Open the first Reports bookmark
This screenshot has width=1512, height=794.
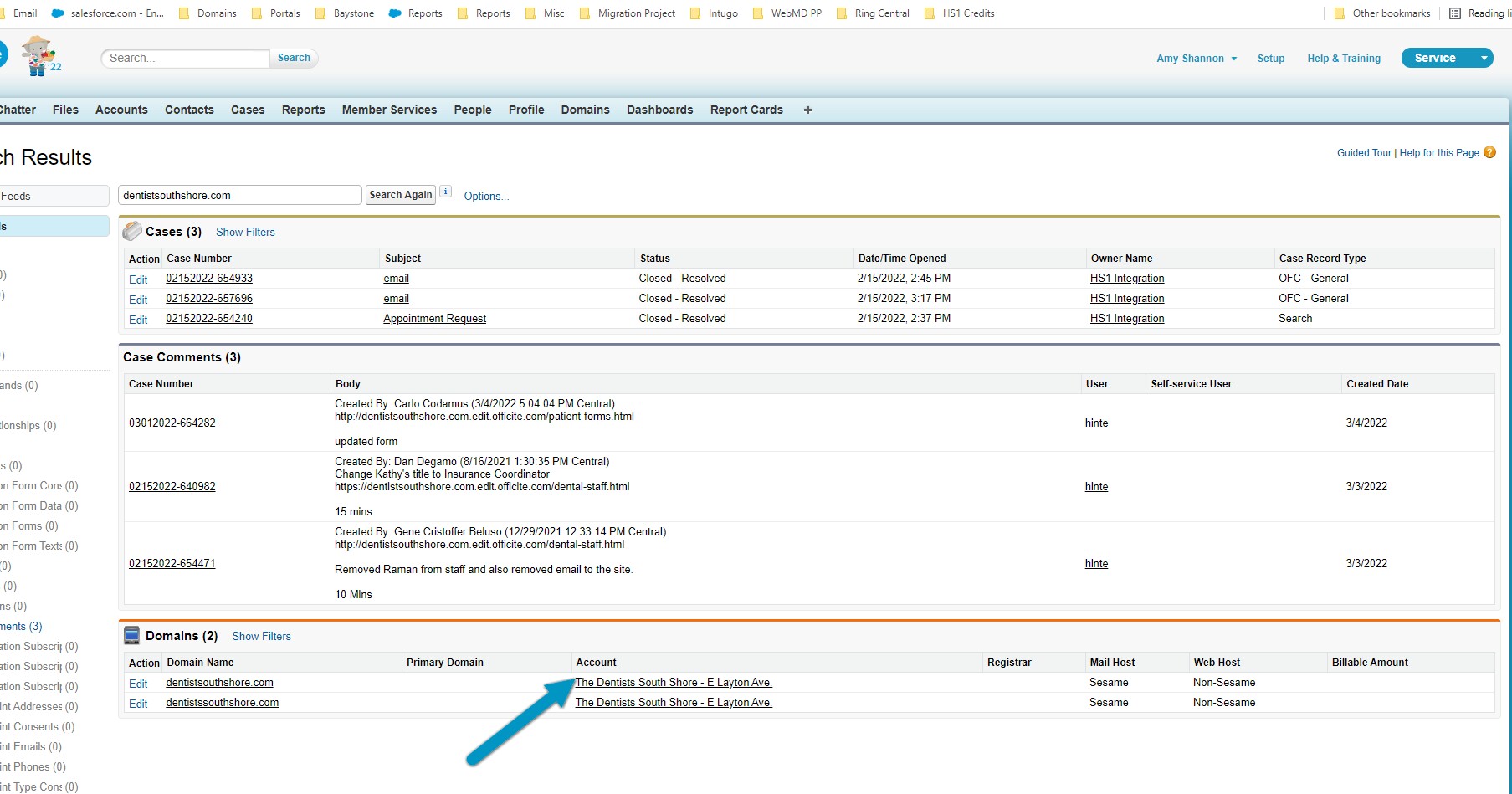click(416, 13)
